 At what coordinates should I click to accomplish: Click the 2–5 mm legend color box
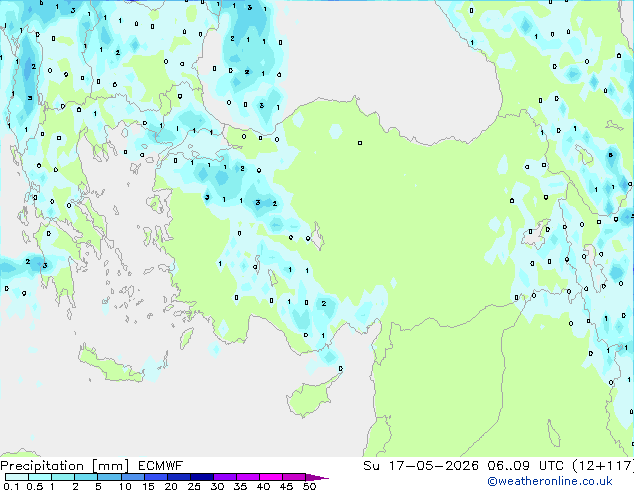coord(86,477)
